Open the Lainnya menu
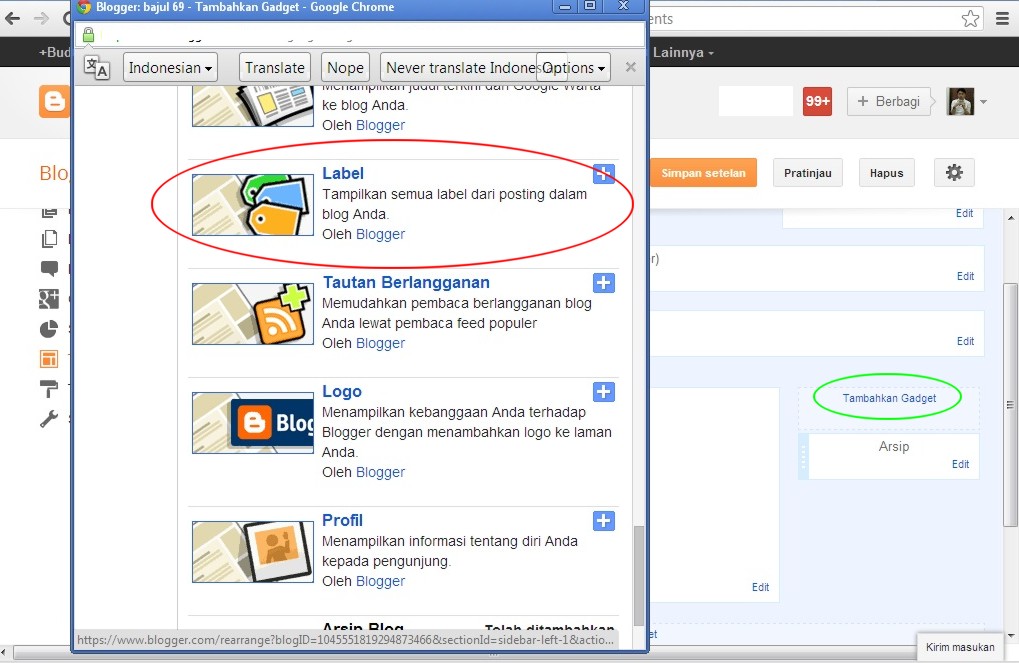1019x663 pixels. pyautogui.click(x=683, y=53)
